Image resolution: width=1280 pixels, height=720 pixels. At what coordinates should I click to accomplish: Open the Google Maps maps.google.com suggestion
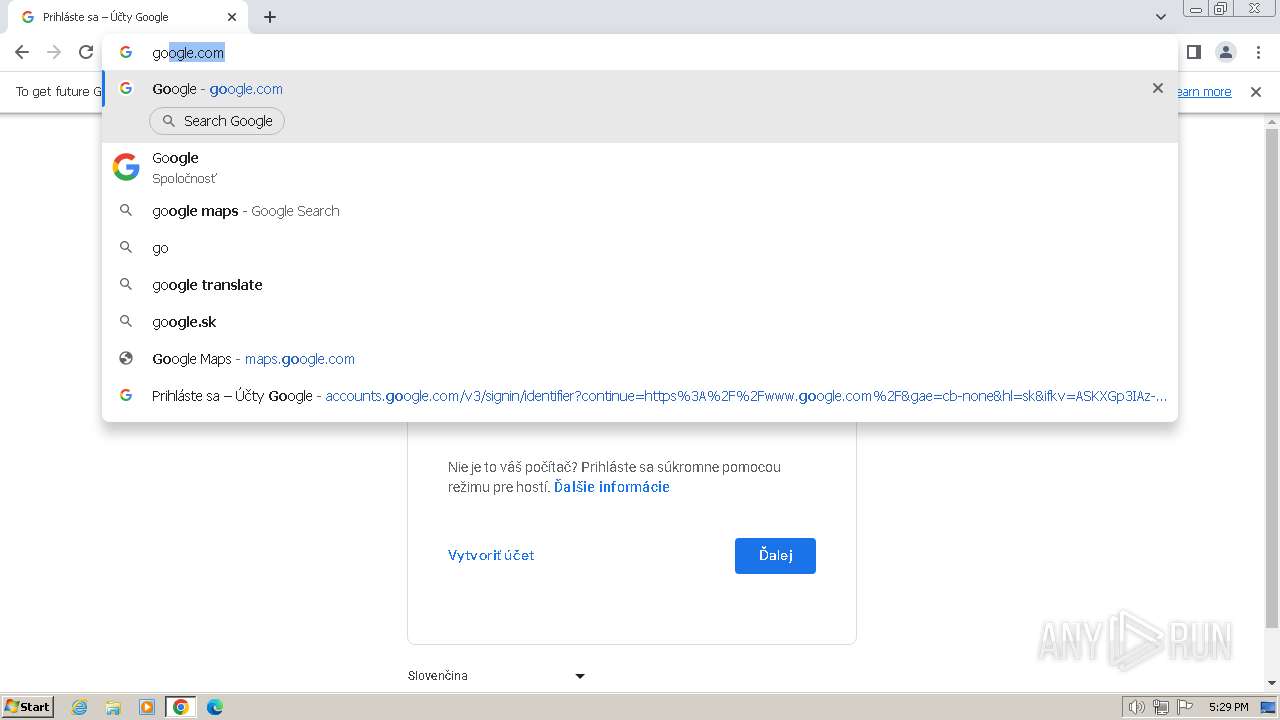coord(640,359)
